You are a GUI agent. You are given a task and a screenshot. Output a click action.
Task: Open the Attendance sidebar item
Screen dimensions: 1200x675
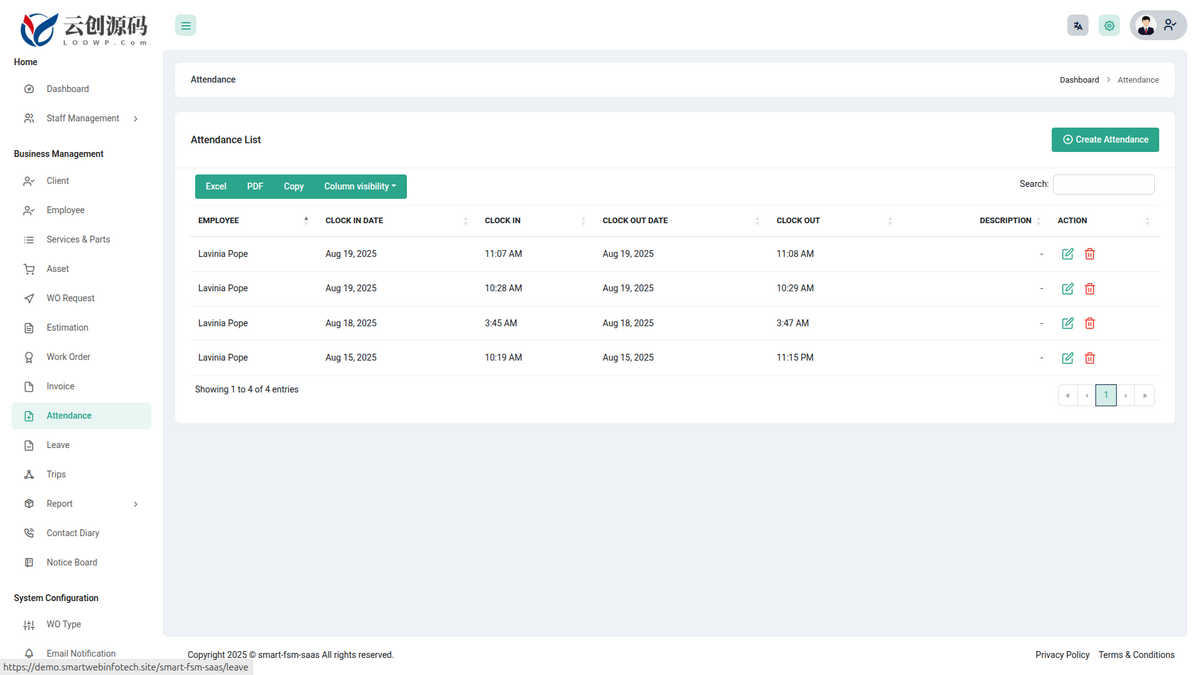point(81,416)
